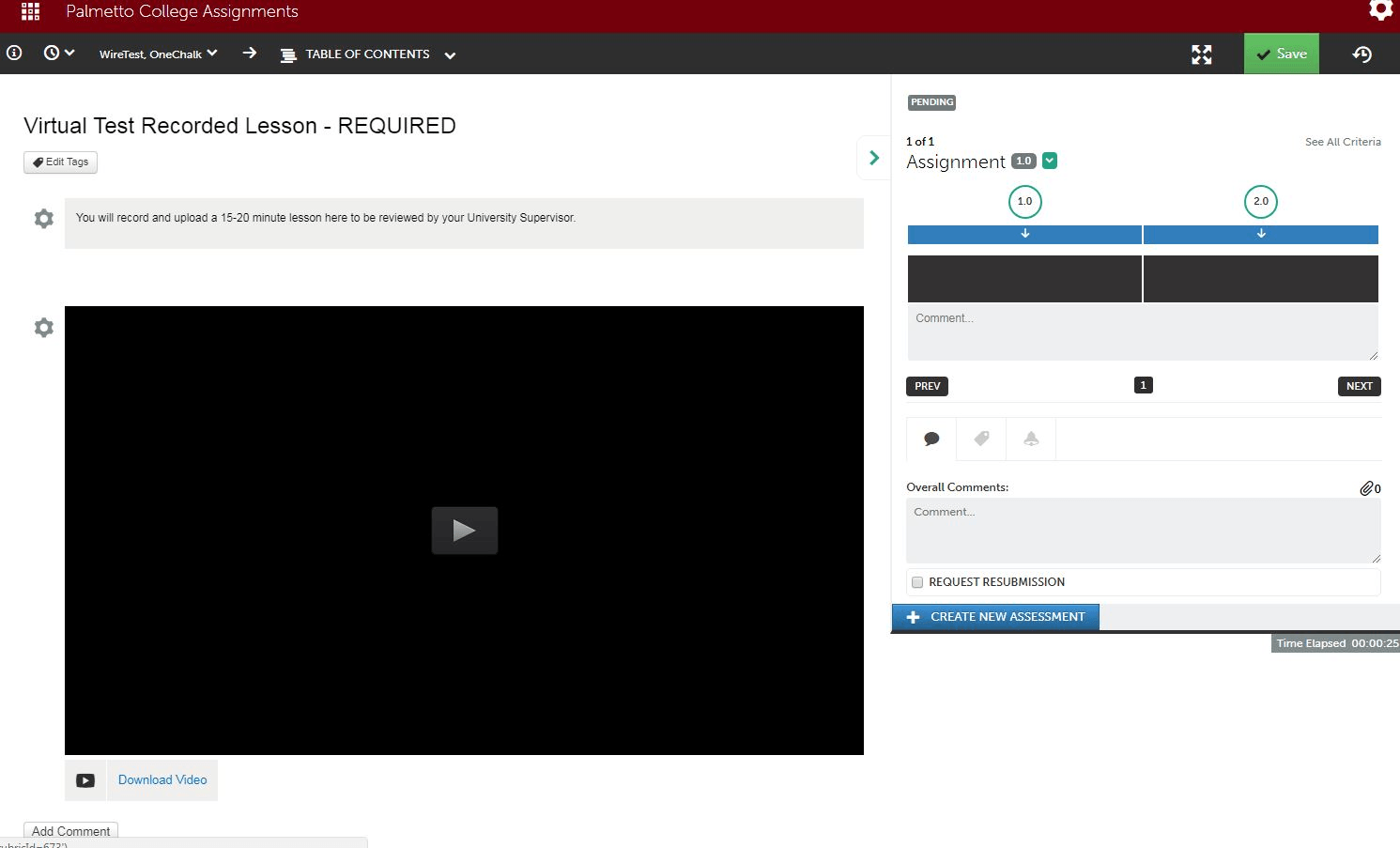Screen dimensions: 1400x848
Task: Select the 1.0 score circle
Action: click(x=1024, y=201)
